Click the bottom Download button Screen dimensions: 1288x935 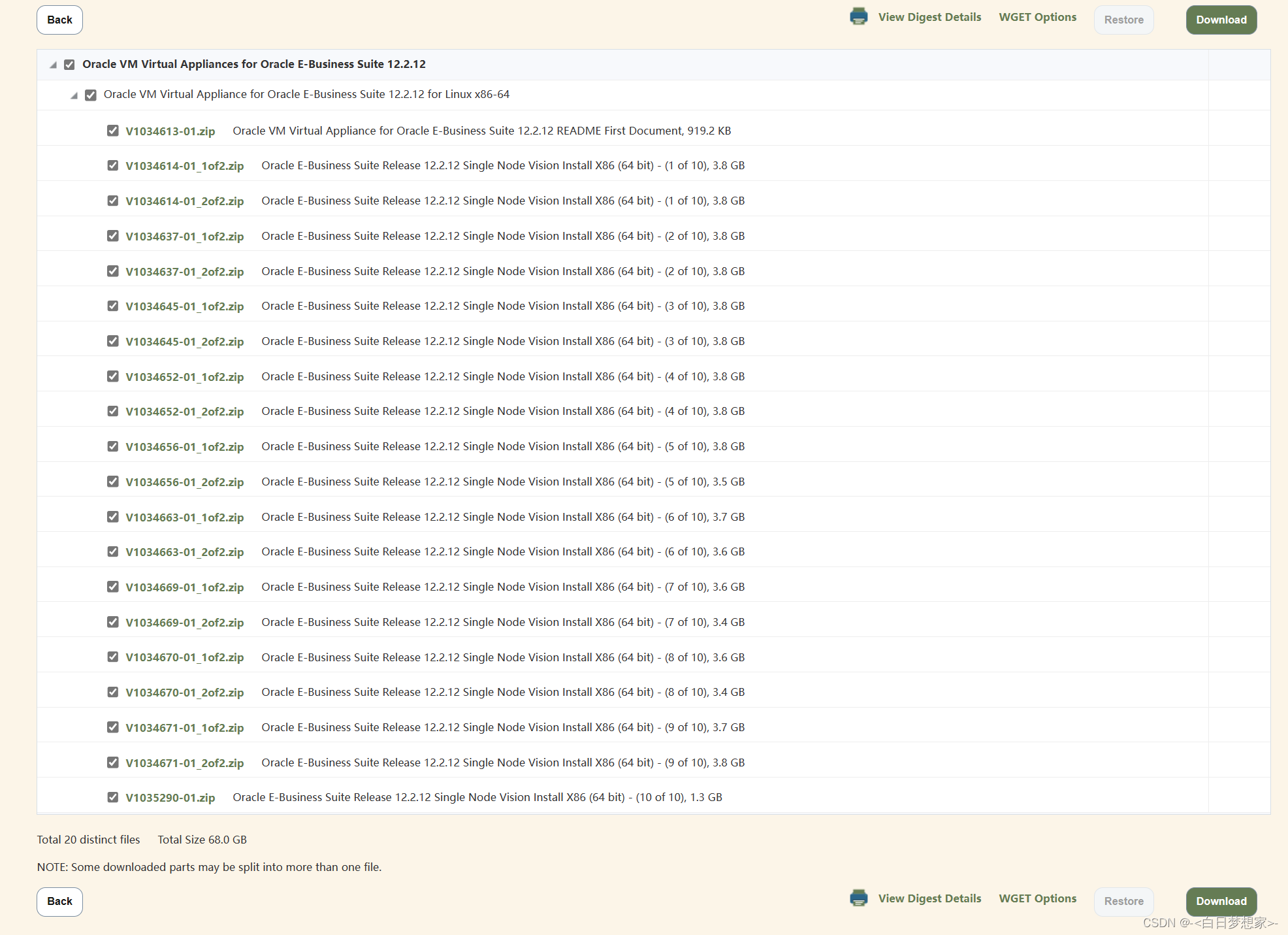point(1221,901)
